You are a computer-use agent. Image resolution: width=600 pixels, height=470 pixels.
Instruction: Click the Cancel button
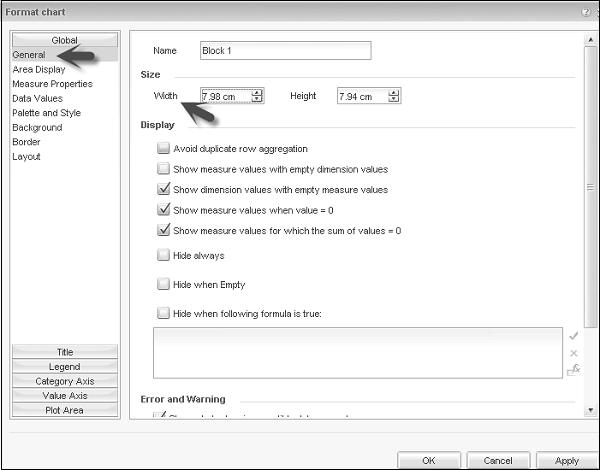(498, 460)
